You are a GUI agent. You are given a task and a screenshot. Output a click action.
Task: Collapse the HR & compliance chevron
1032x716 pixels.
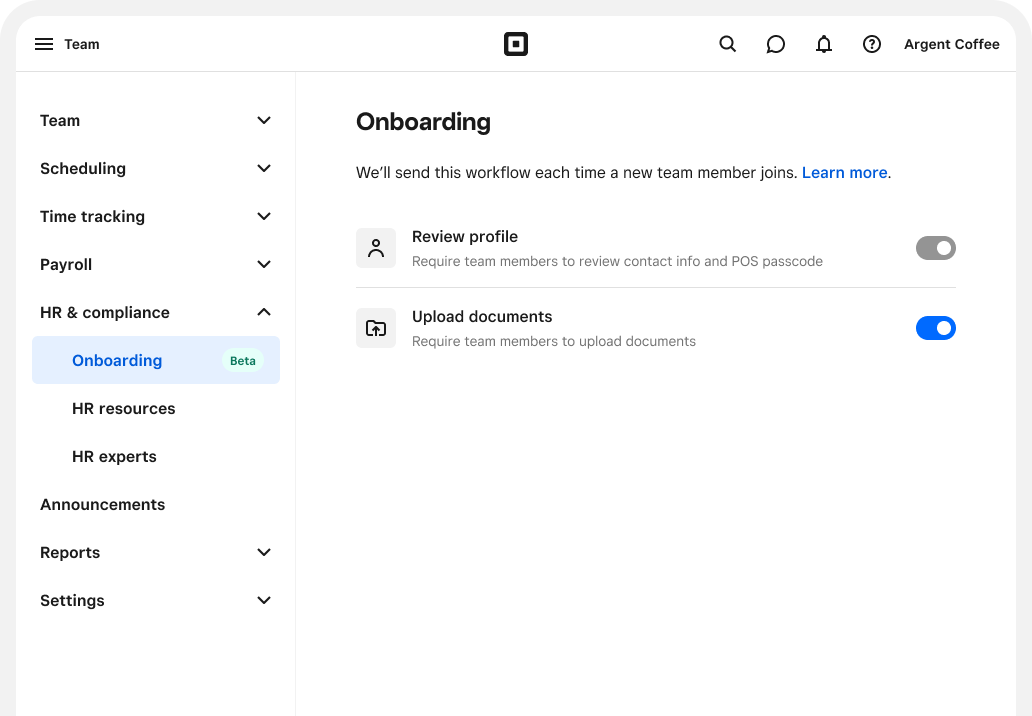264,312
